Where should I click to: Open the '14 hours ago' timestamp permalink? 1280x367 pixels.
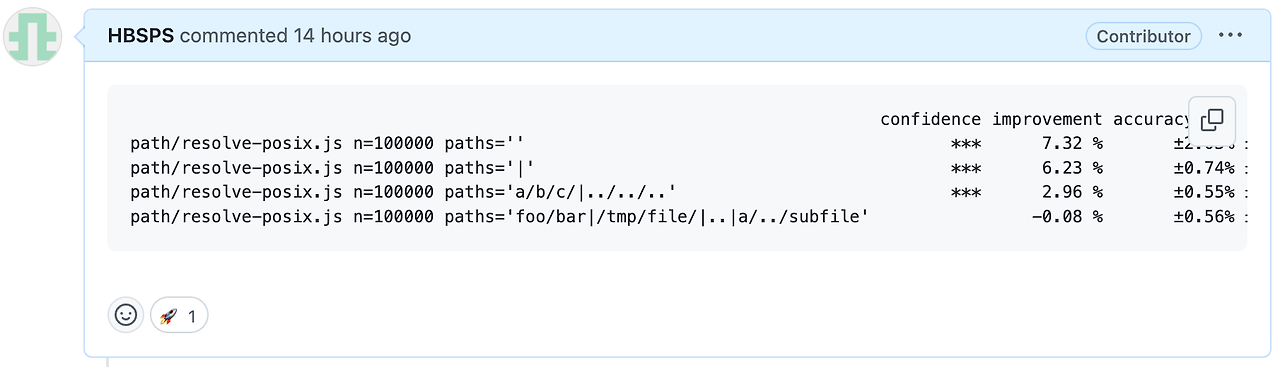[x=352, y=36]
